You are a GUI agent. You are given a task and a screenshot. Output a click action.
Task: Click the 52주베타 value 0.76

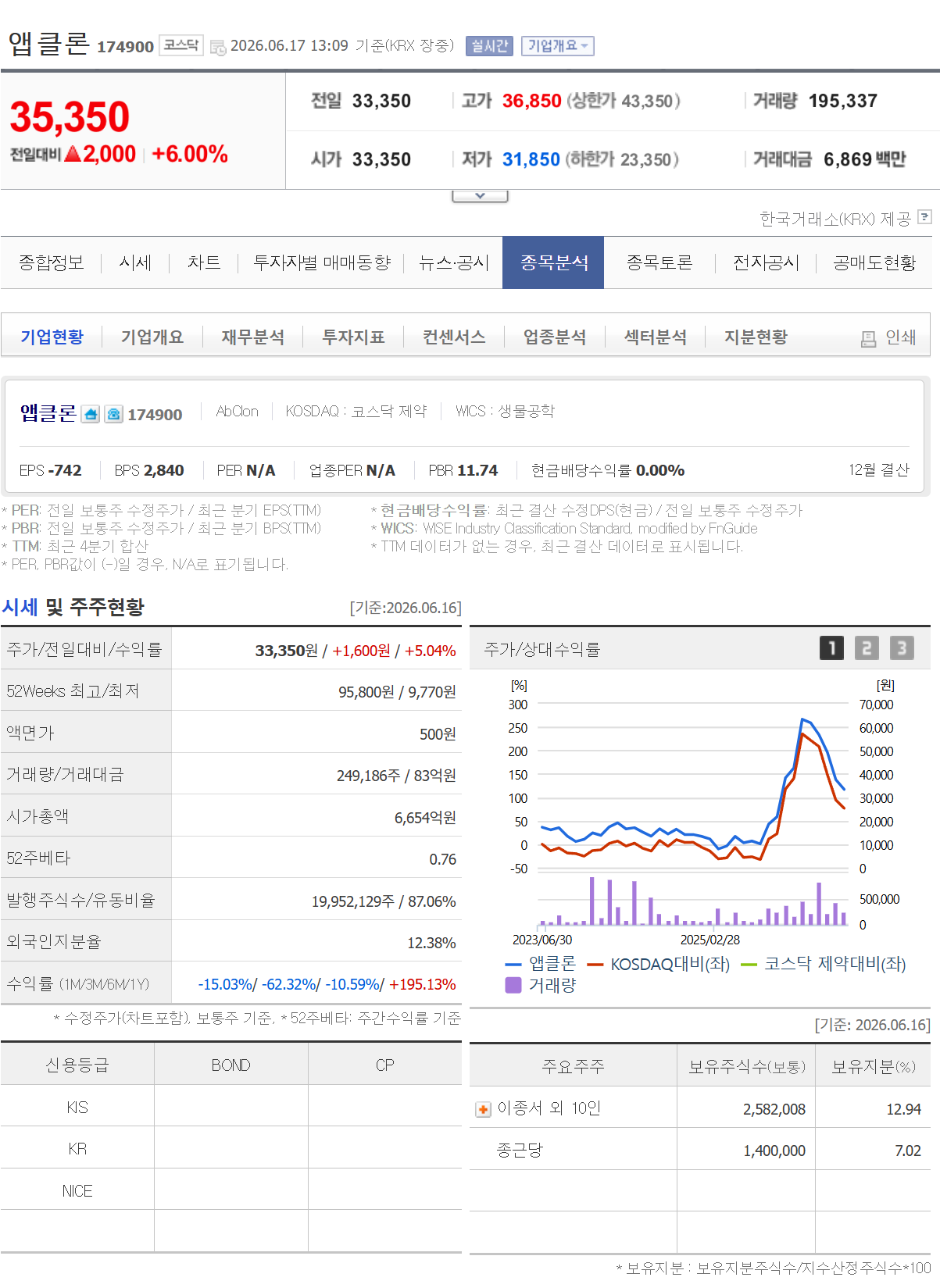point(442,859)
